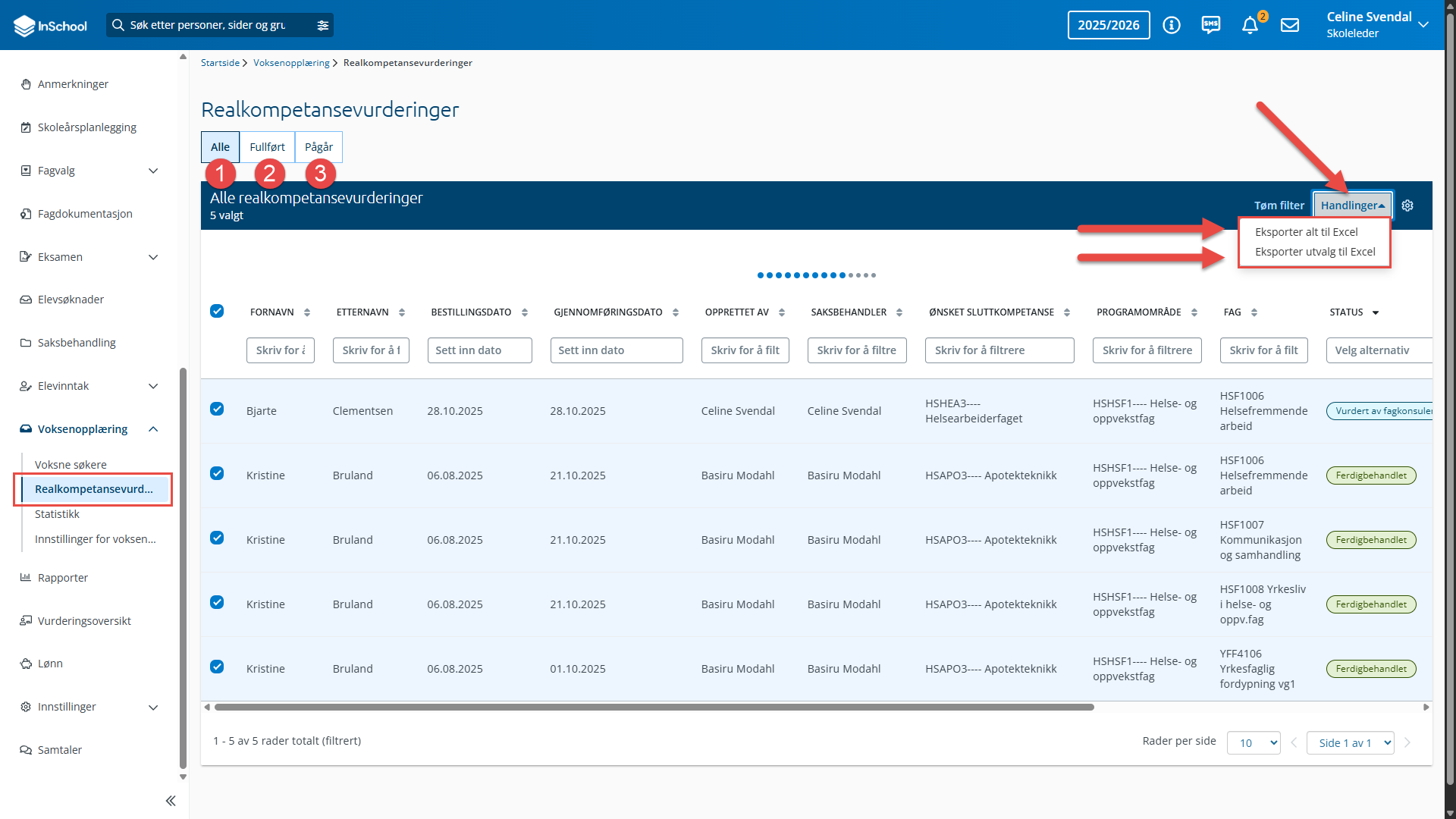1456x819 pixels.
Task: Click the horizontal table scrollbar
Action: (x=654, y=707)
